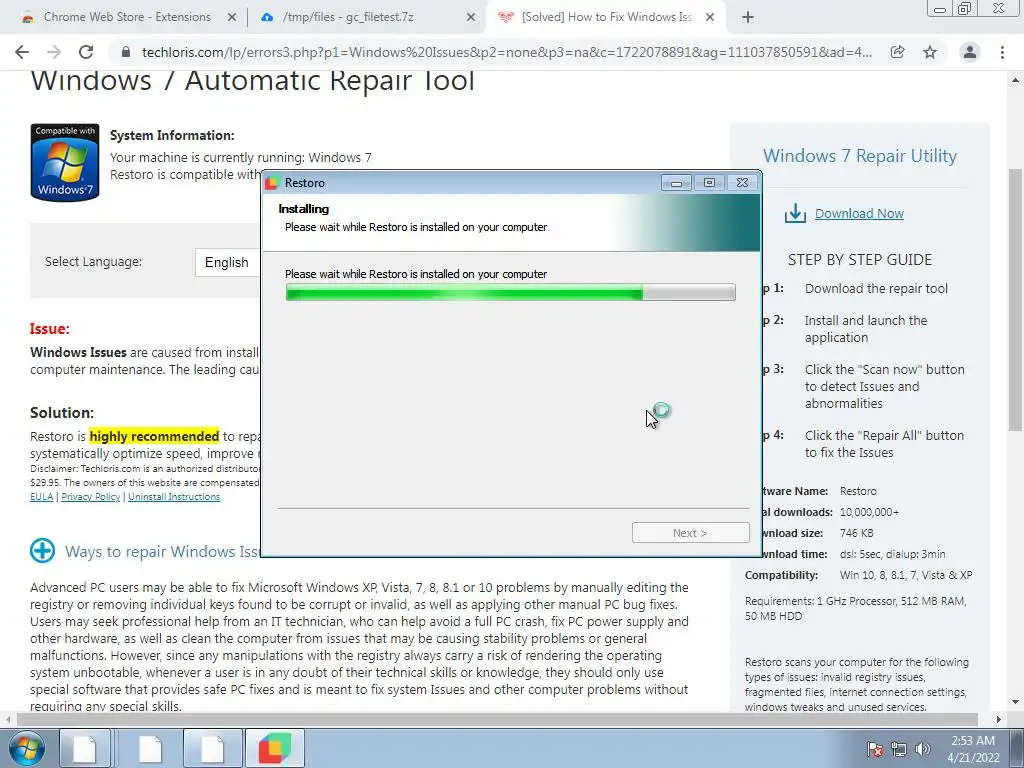Click the Action Center flag tray icon
This screenshot has width=1024, height=768.
(x=874, y=749)
